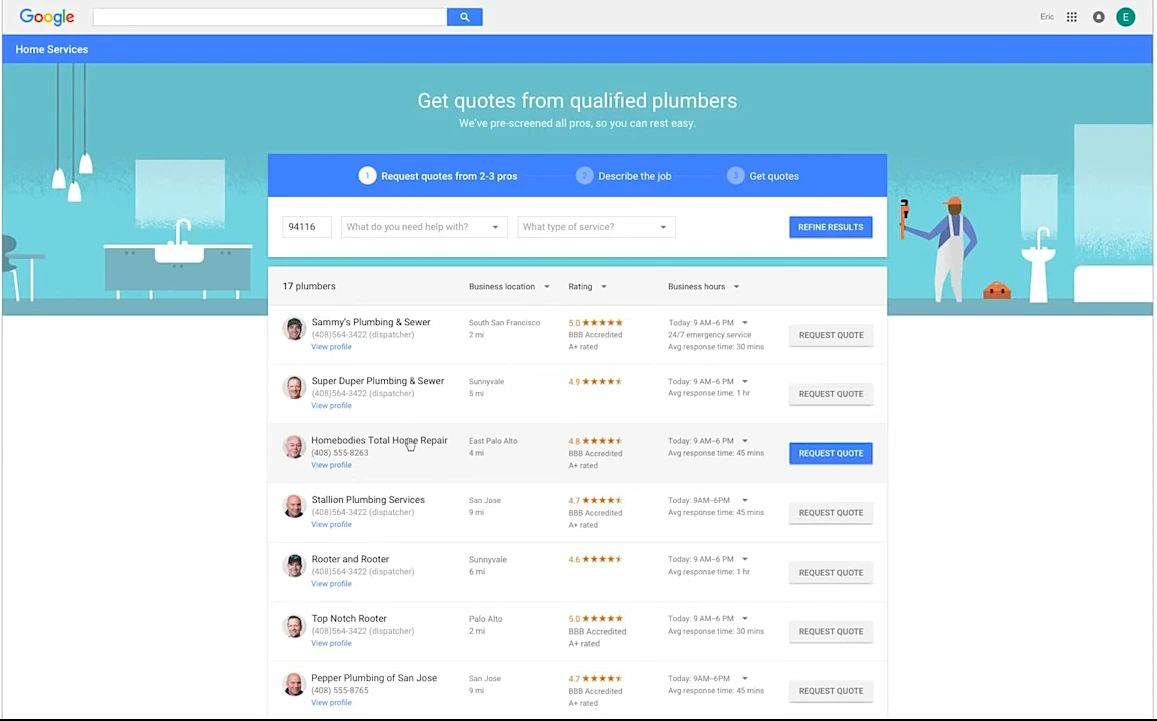View profile of Sammy's Plumbing & Sewer
The height and width of the screenshot is (721, 1157).
pyautogui.click(x=331, y=347)
